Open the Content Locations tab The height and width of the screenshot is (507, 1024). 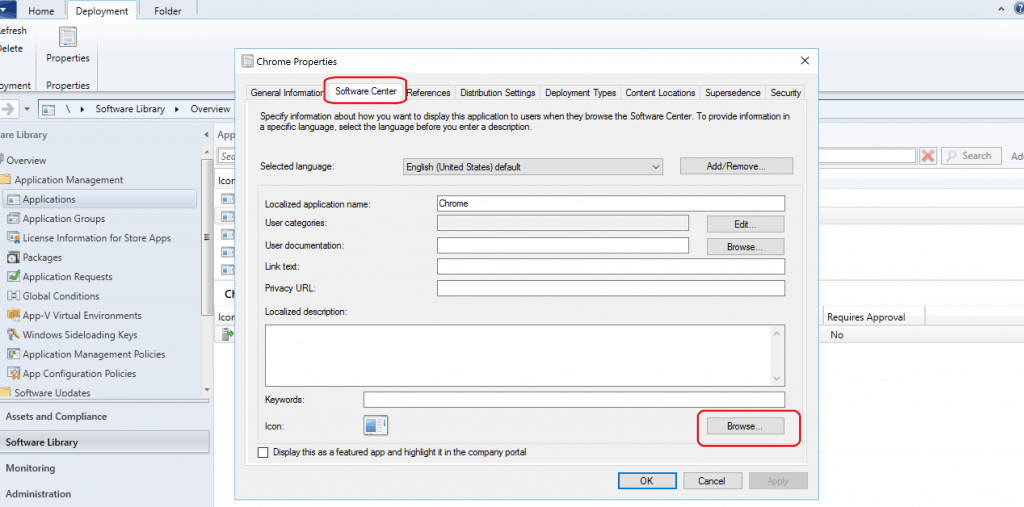pos(660,93)
